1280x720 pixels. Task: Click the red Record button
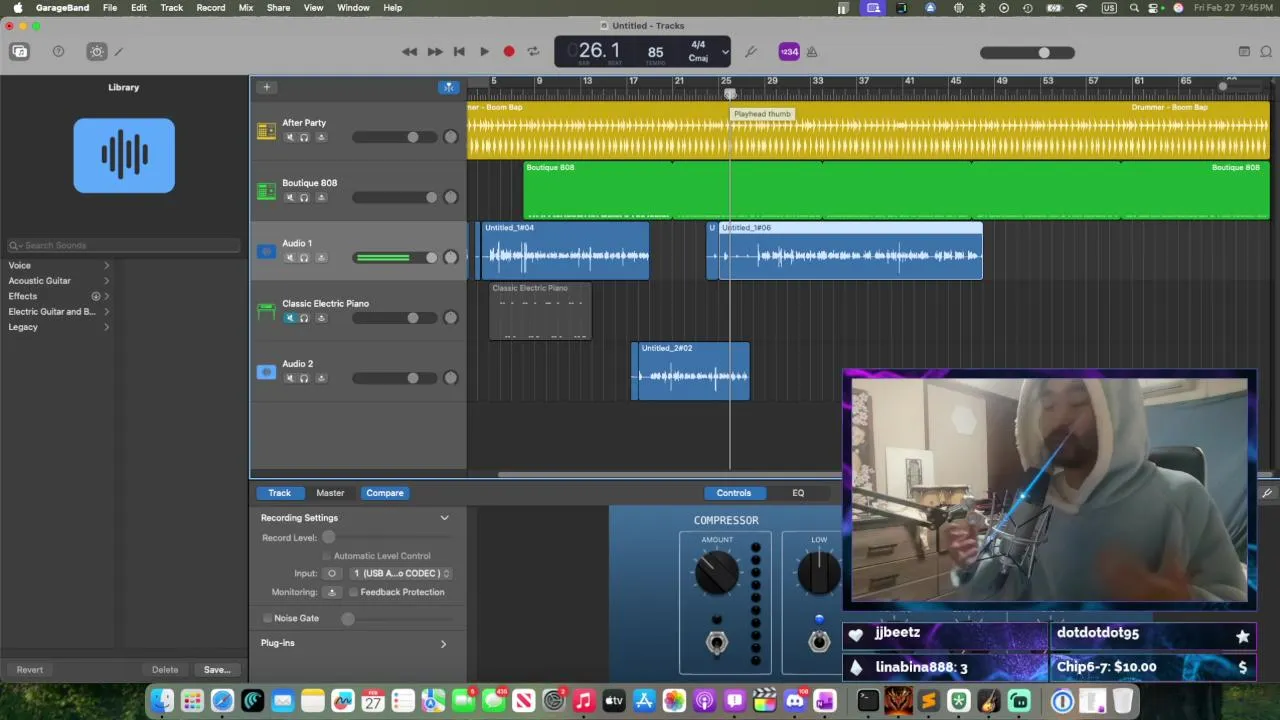[x=509, y=52]
